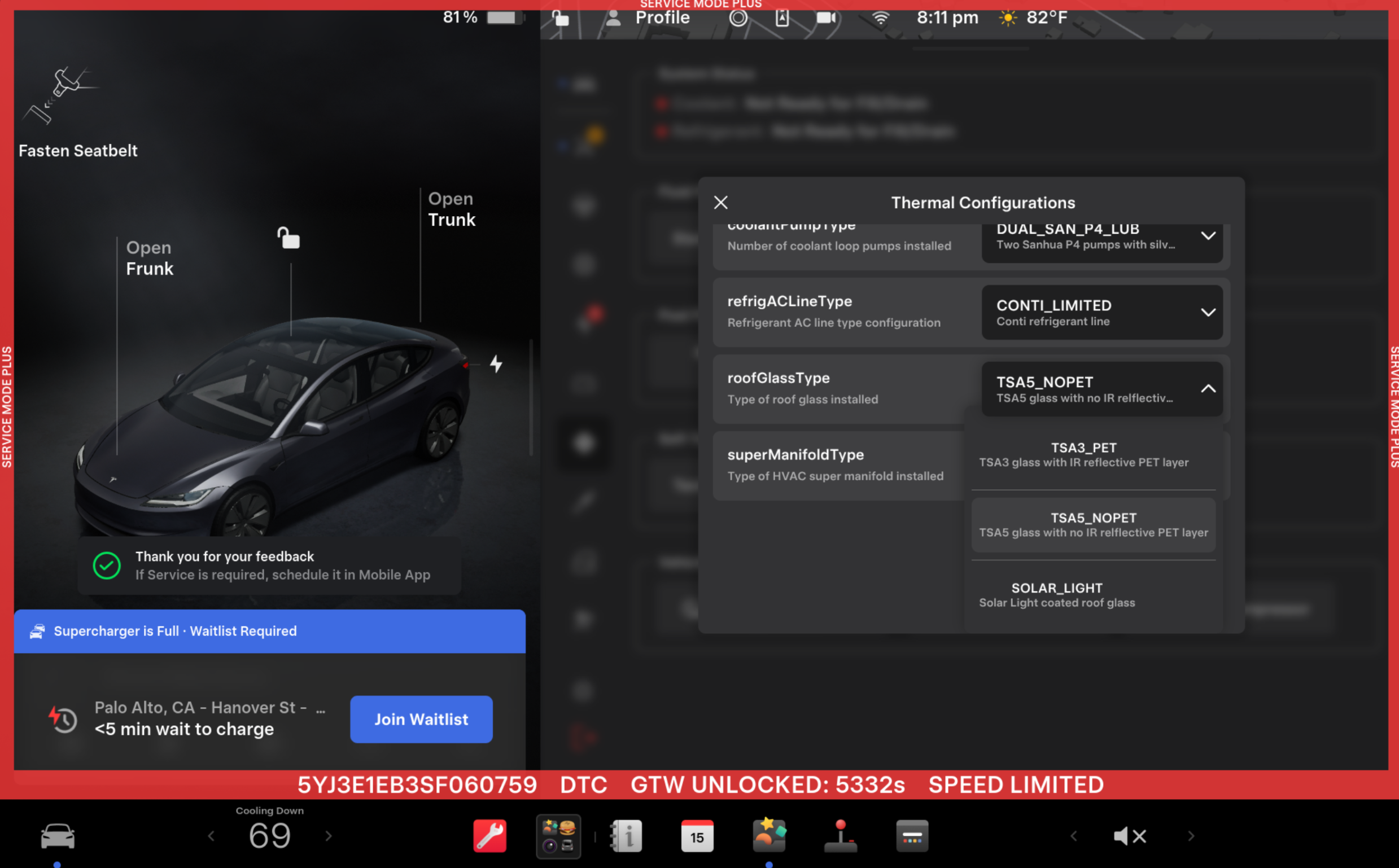The width and height of the screenshot is (1399, 868).
Task: Choose TSA3_PET roof glass option
Action: point(1094,455)
